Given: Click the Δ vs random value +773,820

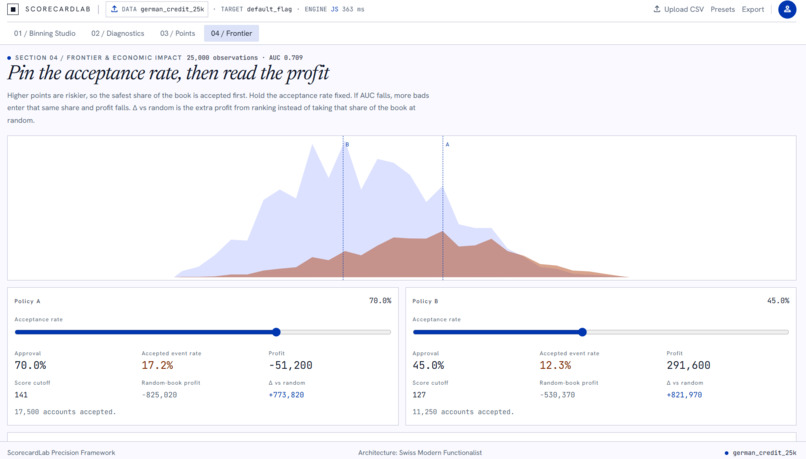Looking at the screenshot, I should [286, 395].
